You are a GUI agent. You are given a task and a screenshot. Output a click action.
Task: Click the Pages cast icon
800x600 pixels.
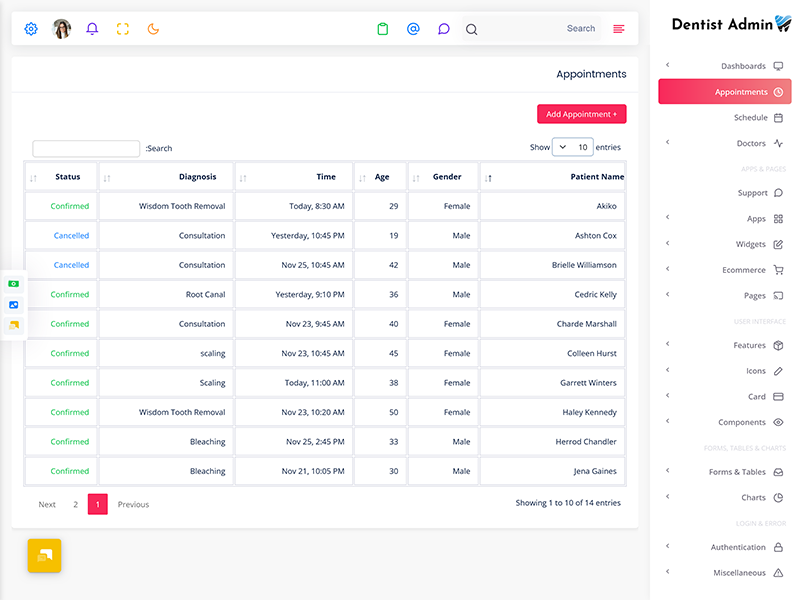[778, 295]
